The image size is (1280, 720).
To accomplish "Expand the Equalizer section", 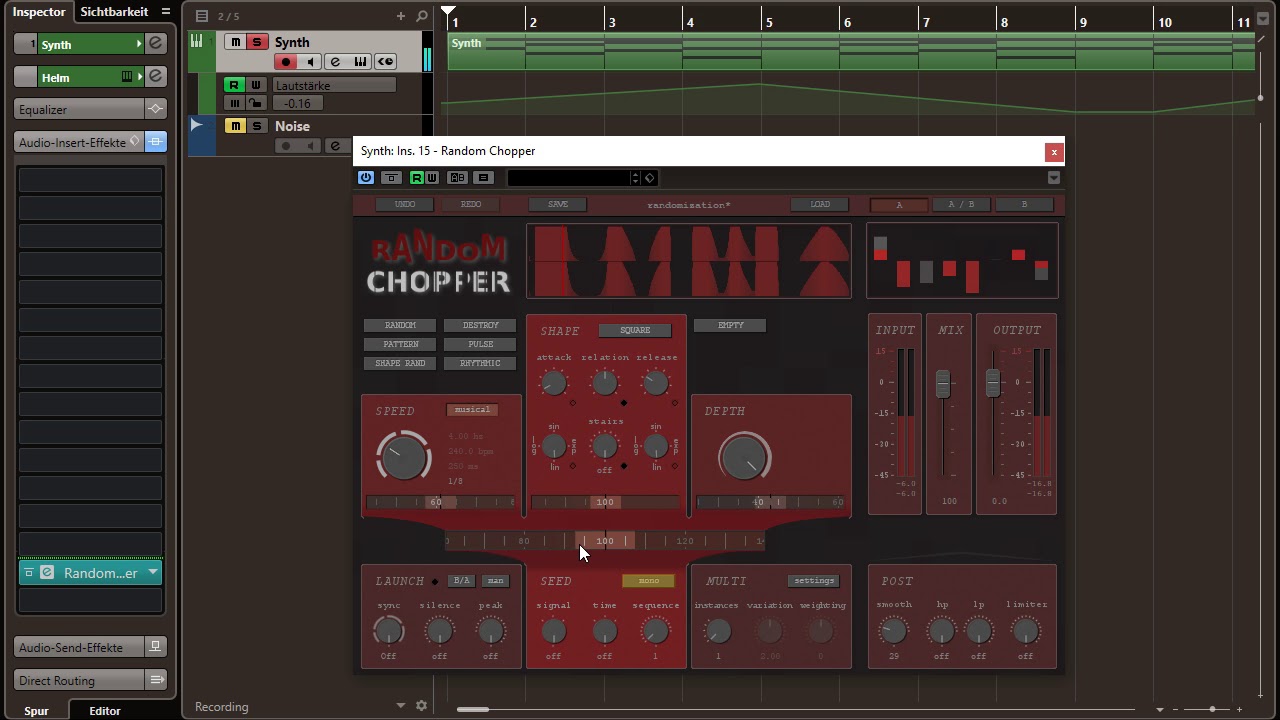I will pyautogui.click(x=79, y=109).
